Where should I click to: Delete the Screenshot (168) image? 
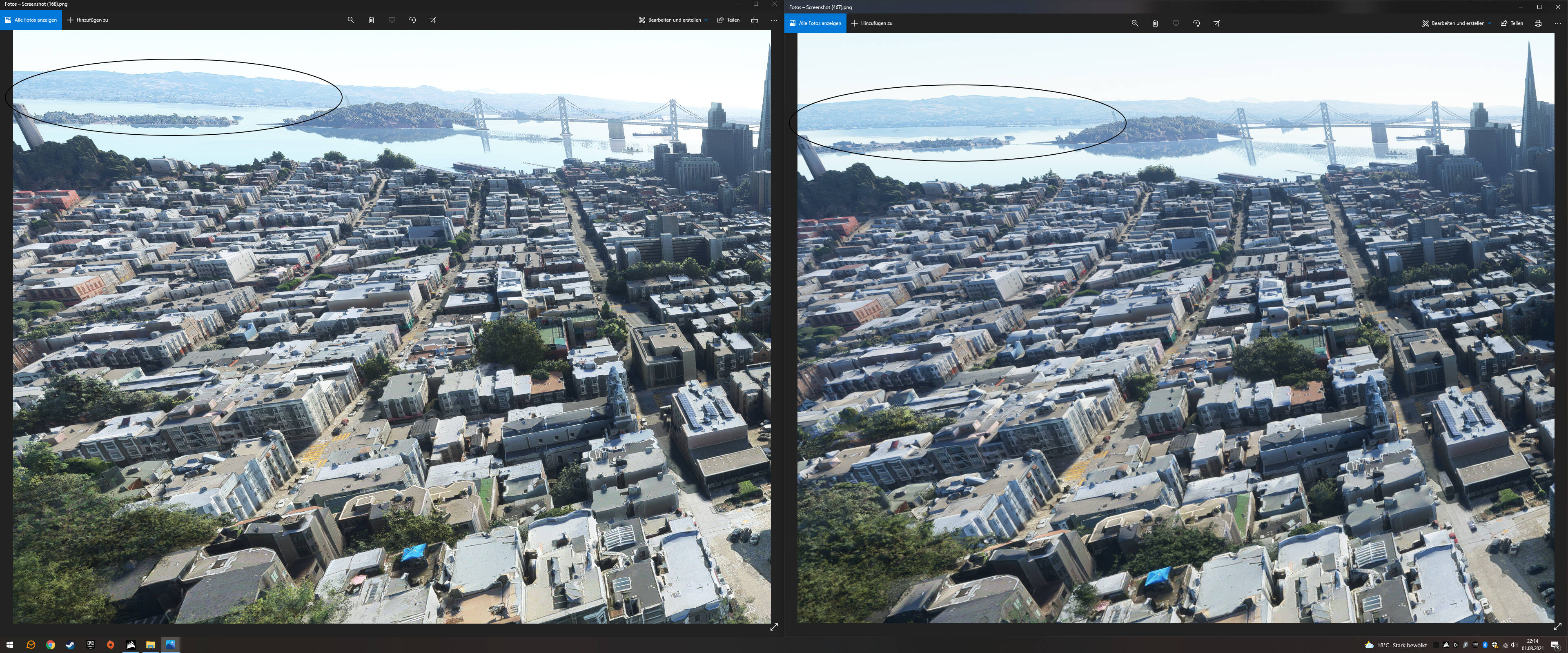click(371, 20)
